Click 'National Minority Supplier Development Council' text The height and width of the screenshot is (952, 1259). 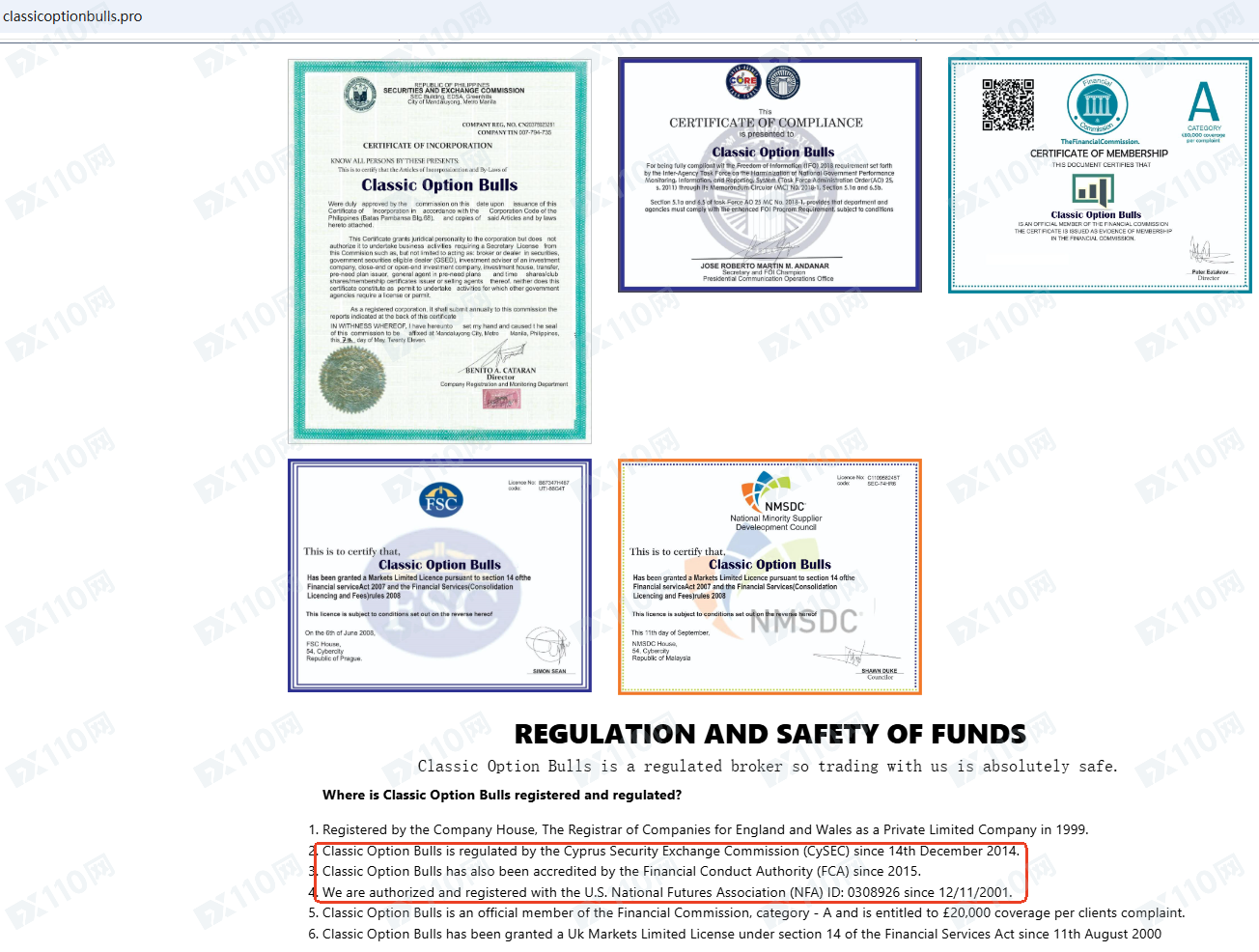[776, 522]
